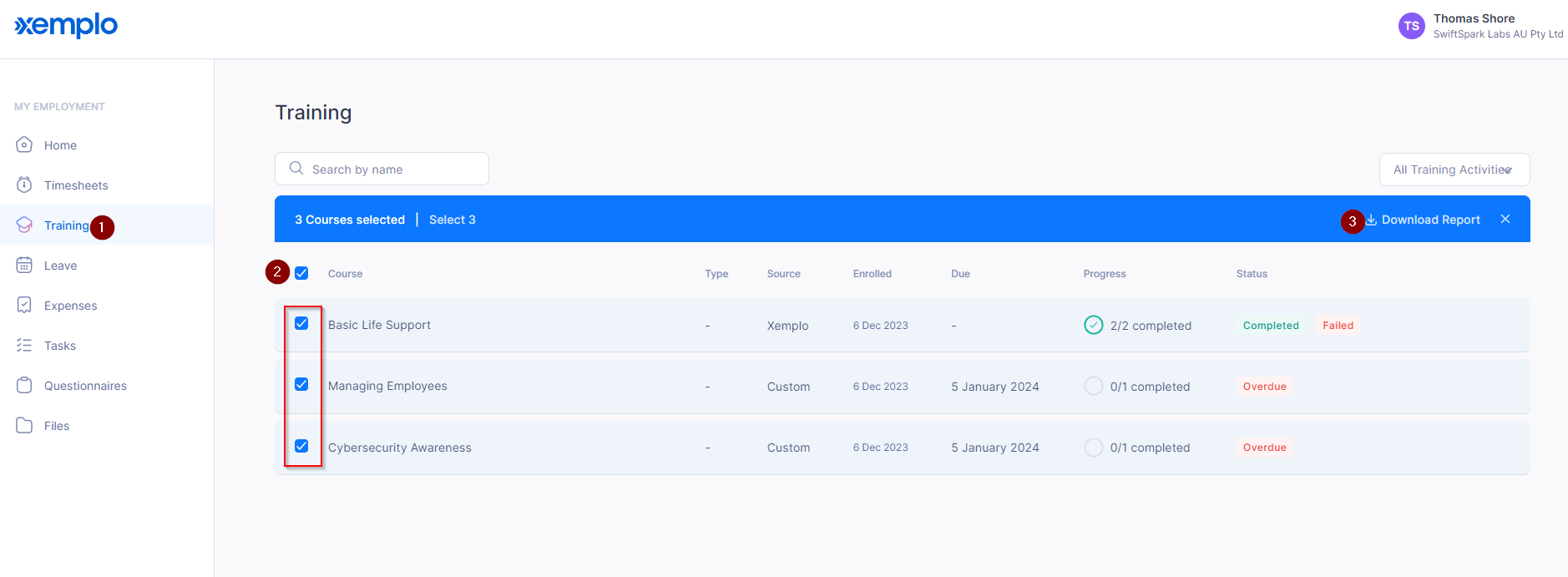Click Custom source in Managing Employees row
Screen dimensions: 1568x577
(x=788, y=387)
